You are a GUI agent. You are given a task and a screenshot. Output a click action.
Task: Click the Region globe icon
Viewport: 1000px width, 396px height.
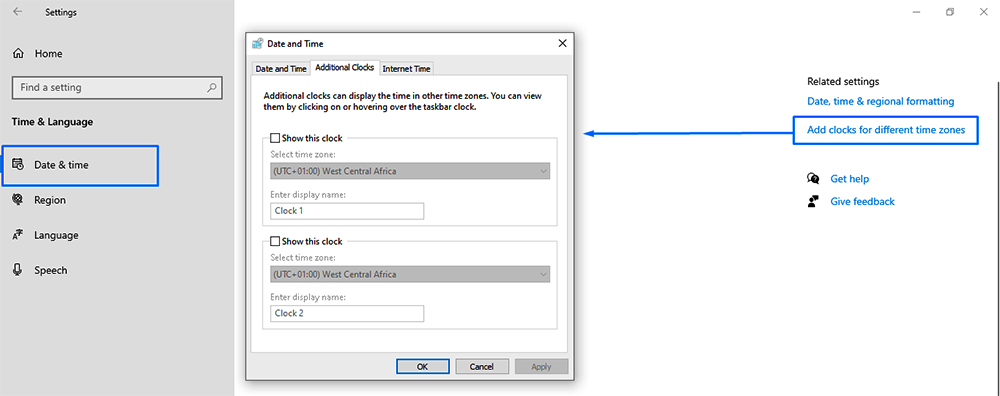(18, 200)
